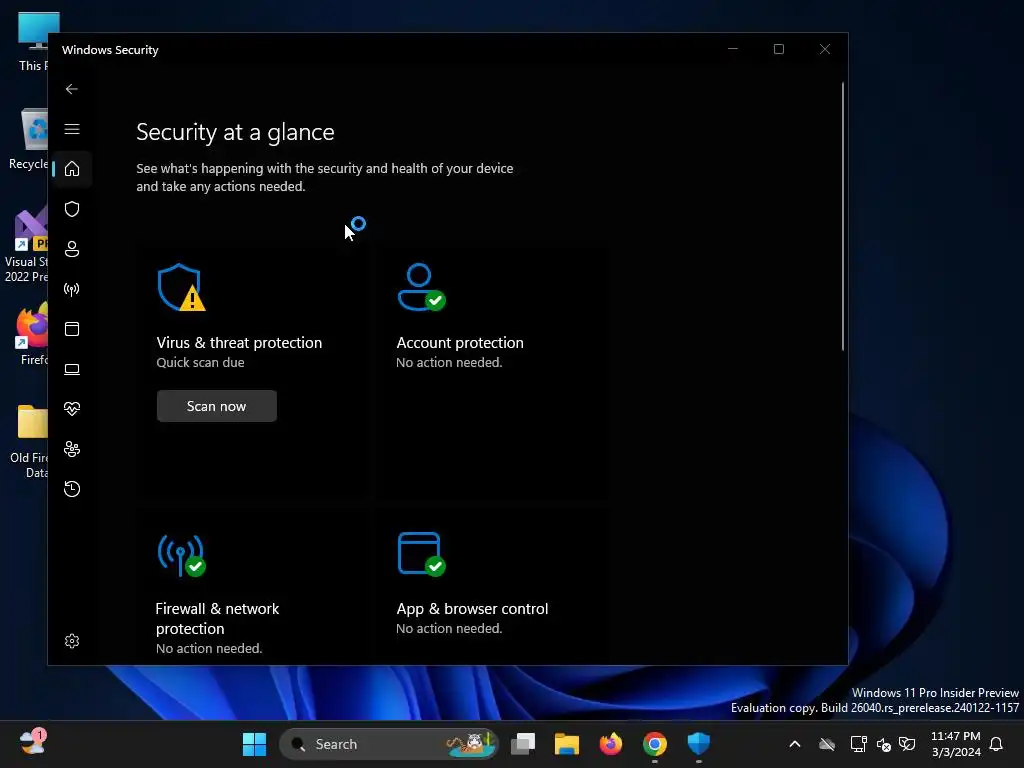This screenshot has width=1024, height=768.
Task: Open Device security laptop icon in sidebar
Action: click(72, 369)
